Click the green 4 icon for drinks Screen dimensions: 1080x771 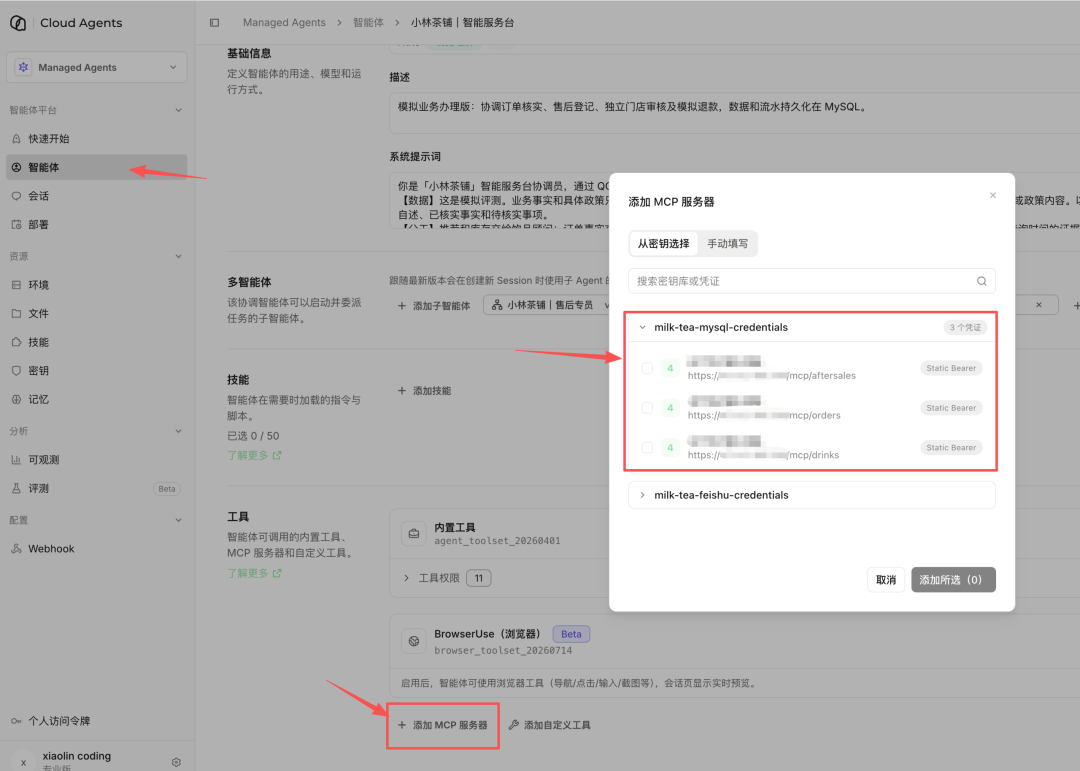[669, 448]
